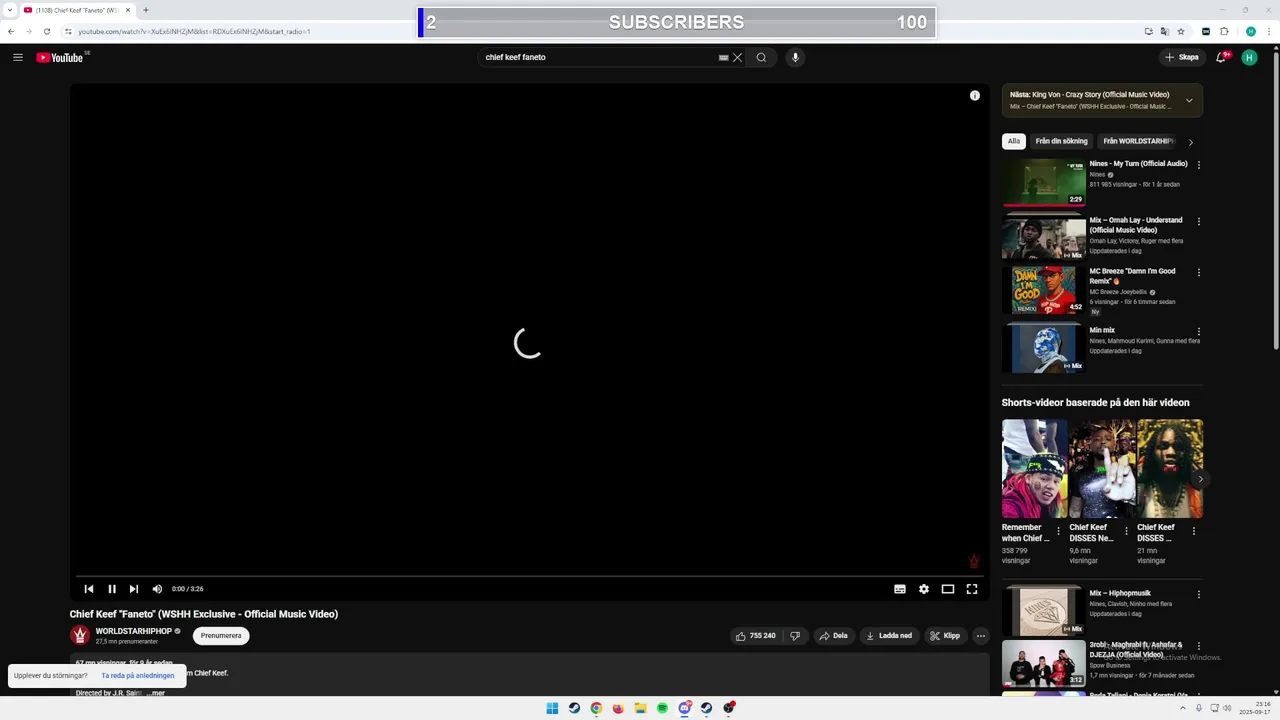Open the on-screen keyboard icon in search box
The image size is (1280, 720).
click(723, 57)
